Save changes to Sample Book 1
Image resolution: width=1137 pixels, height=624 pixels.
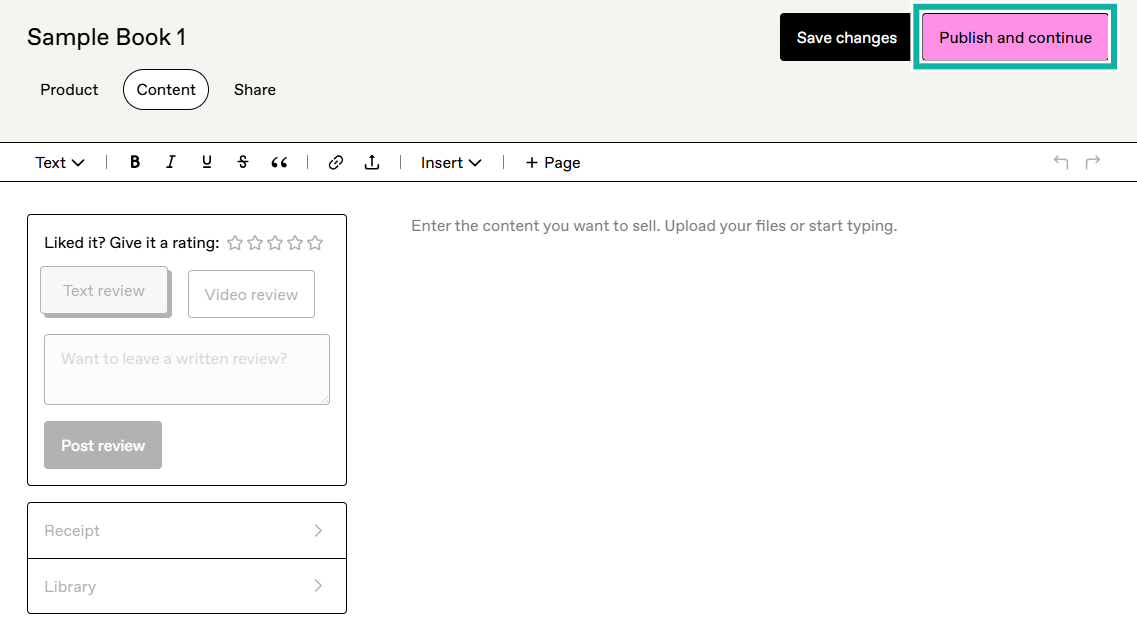845,37
